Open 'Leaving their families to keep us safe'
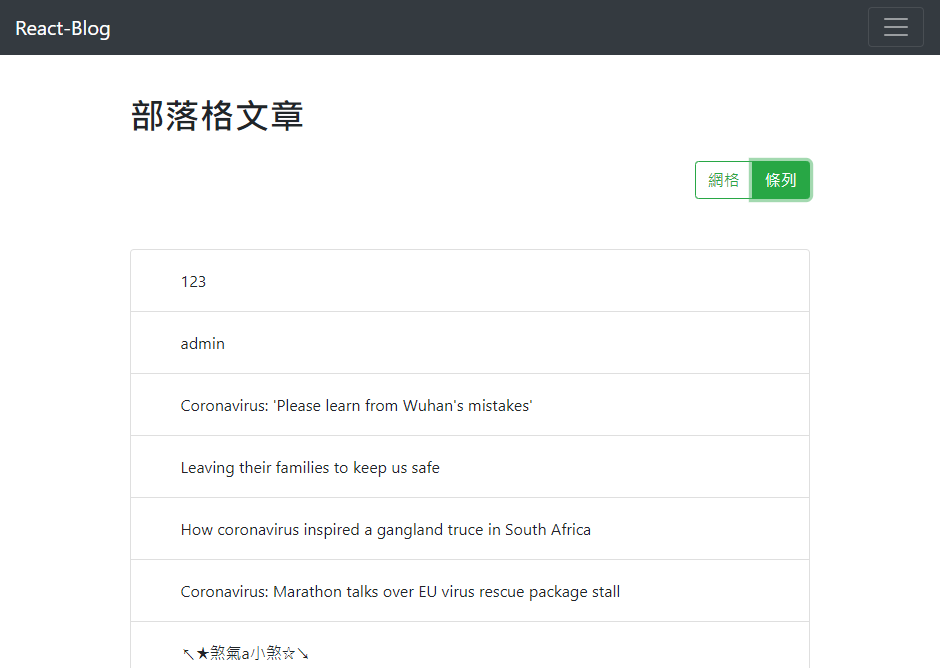 tap(470, 467)
